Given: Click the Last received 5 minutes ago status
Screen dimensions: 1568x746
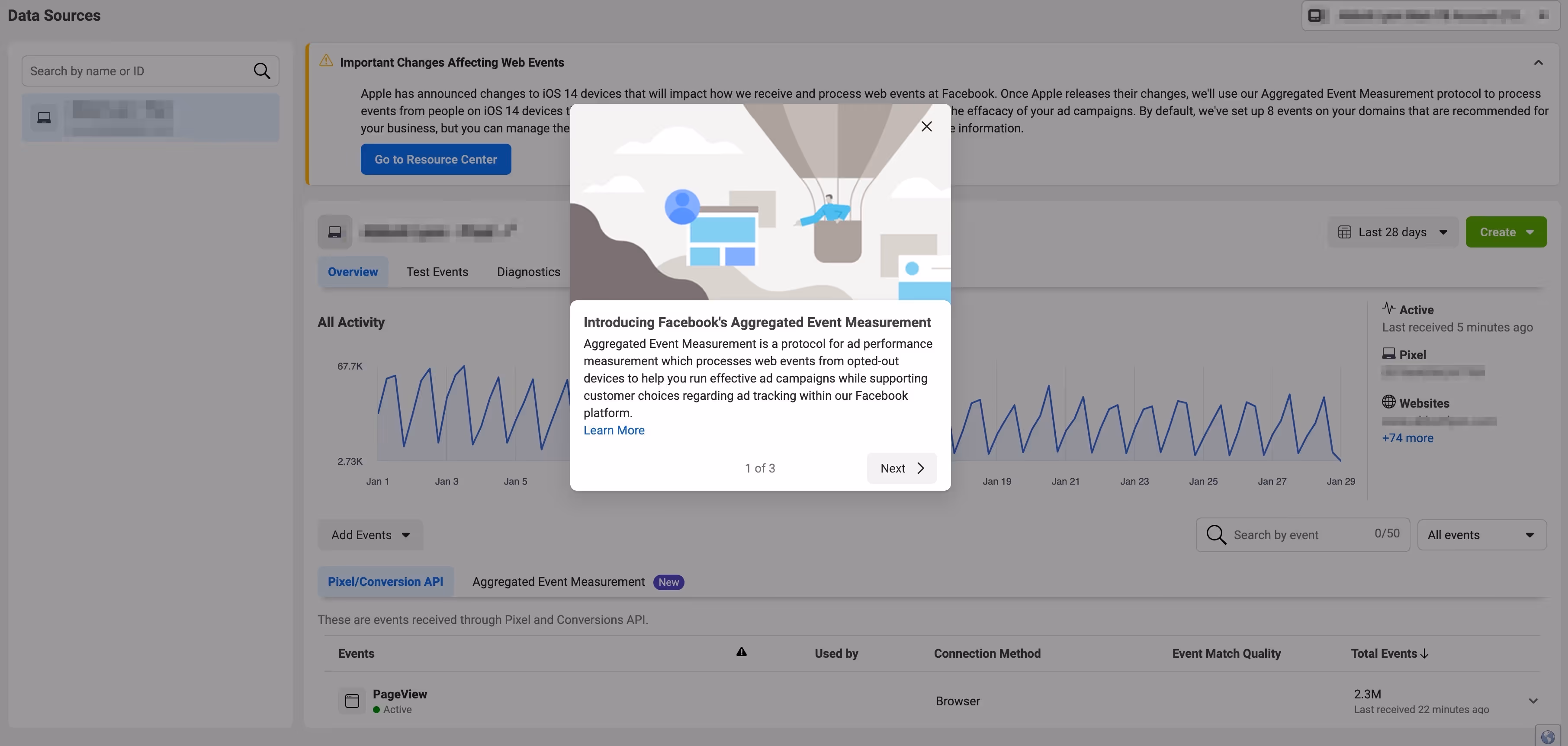Looking at the screenshot, I should [x=1457, y=327].
